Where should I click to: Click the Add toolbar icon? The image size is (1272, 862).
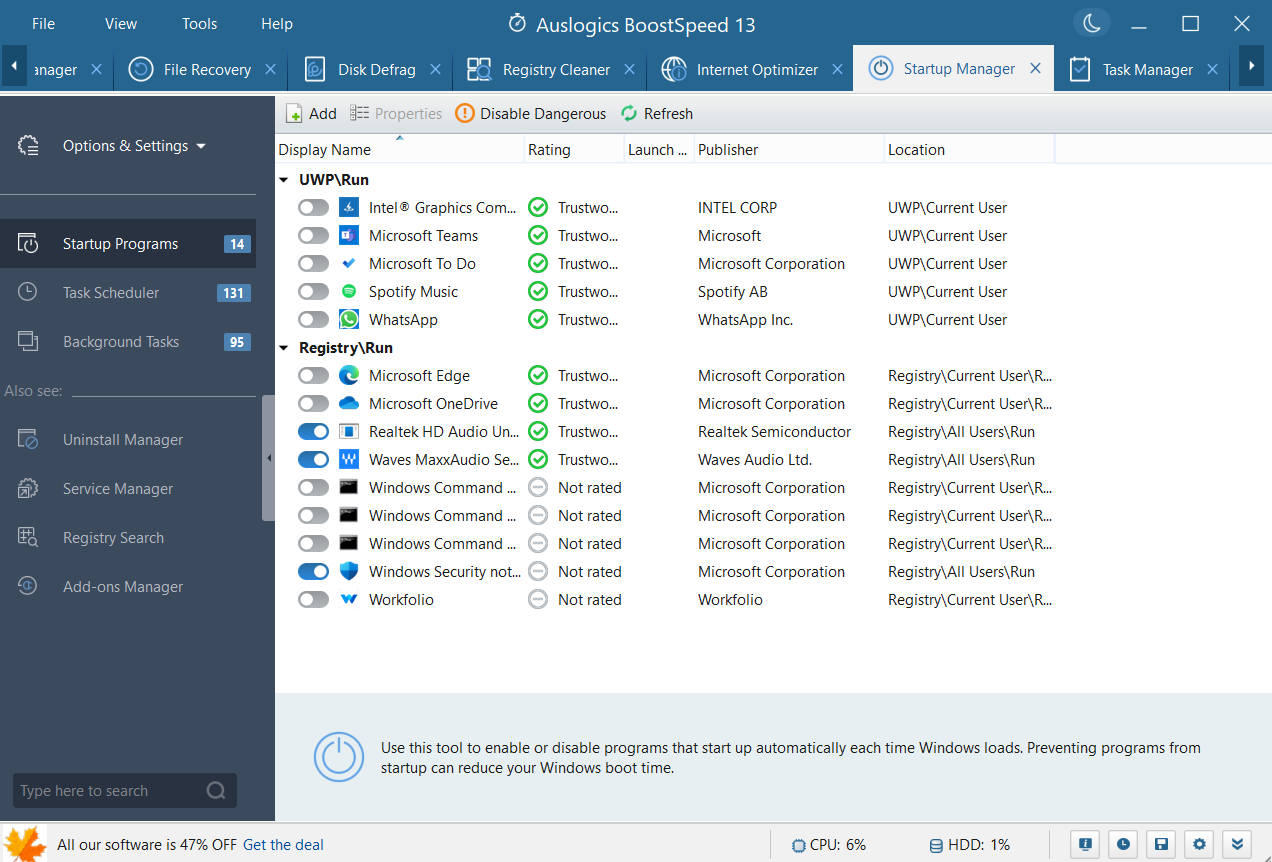(x=294, y=114)
